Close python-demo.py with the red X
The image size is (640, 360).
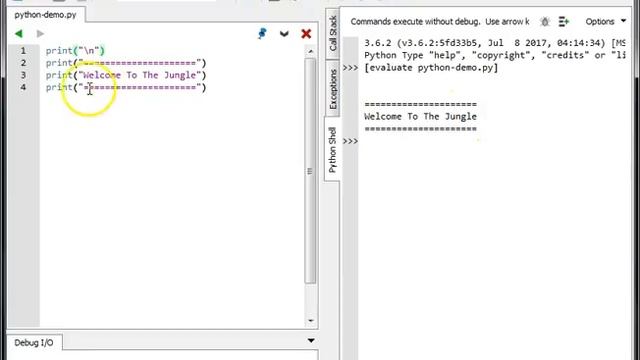click(x=306, y=33)
